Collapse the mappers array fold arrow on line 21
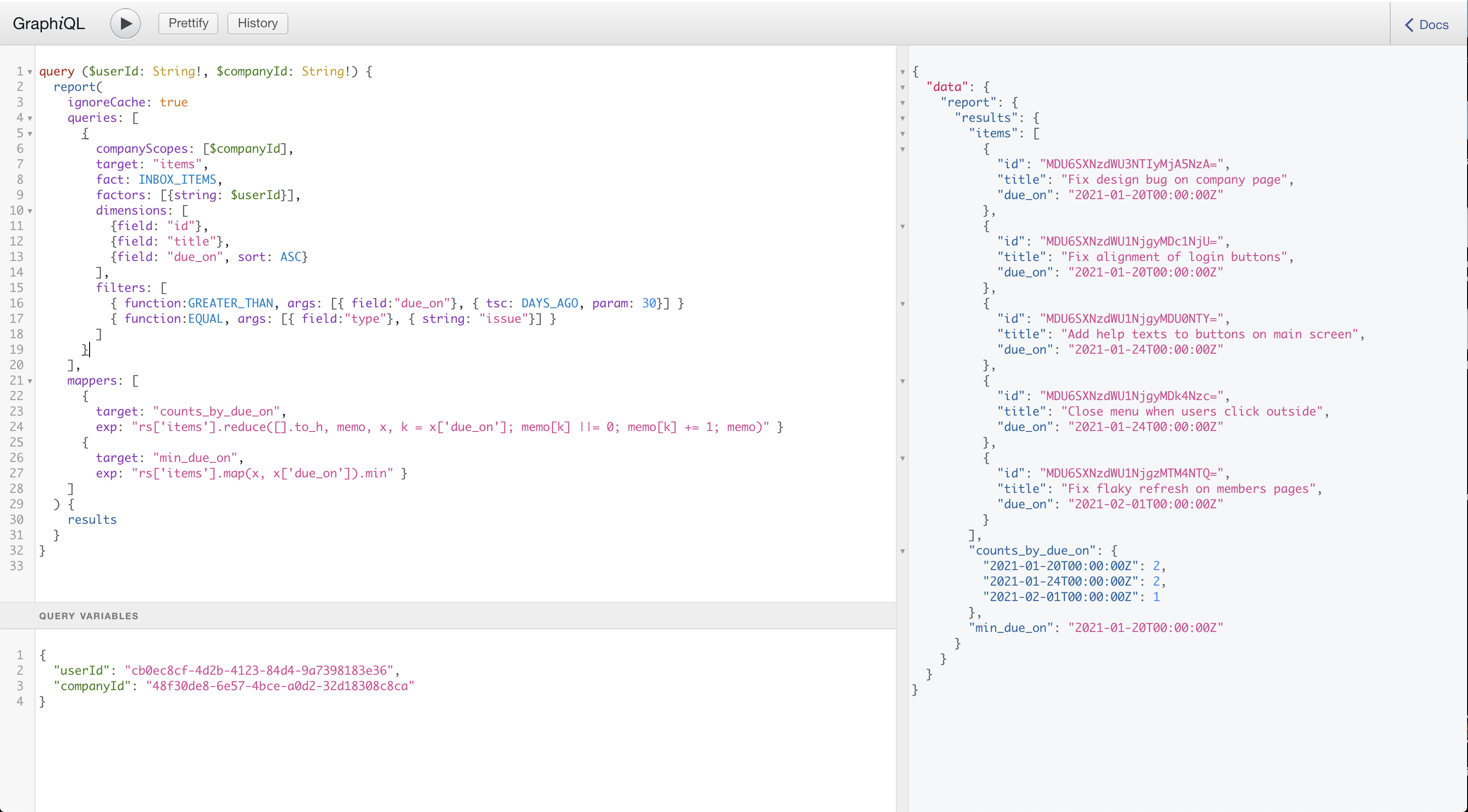This screenshot has width=1468, height=812. pyautogui.click(x=29, y=381)
